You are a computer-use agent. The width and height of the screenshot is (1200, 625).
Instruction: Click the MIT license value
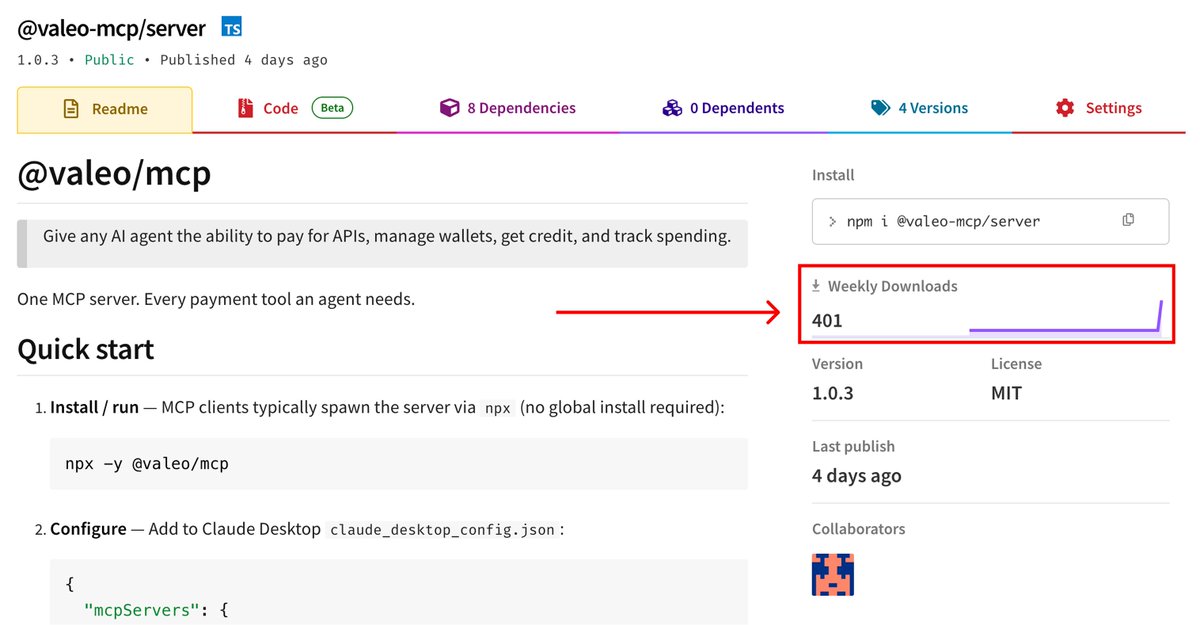pos(1007,393)
